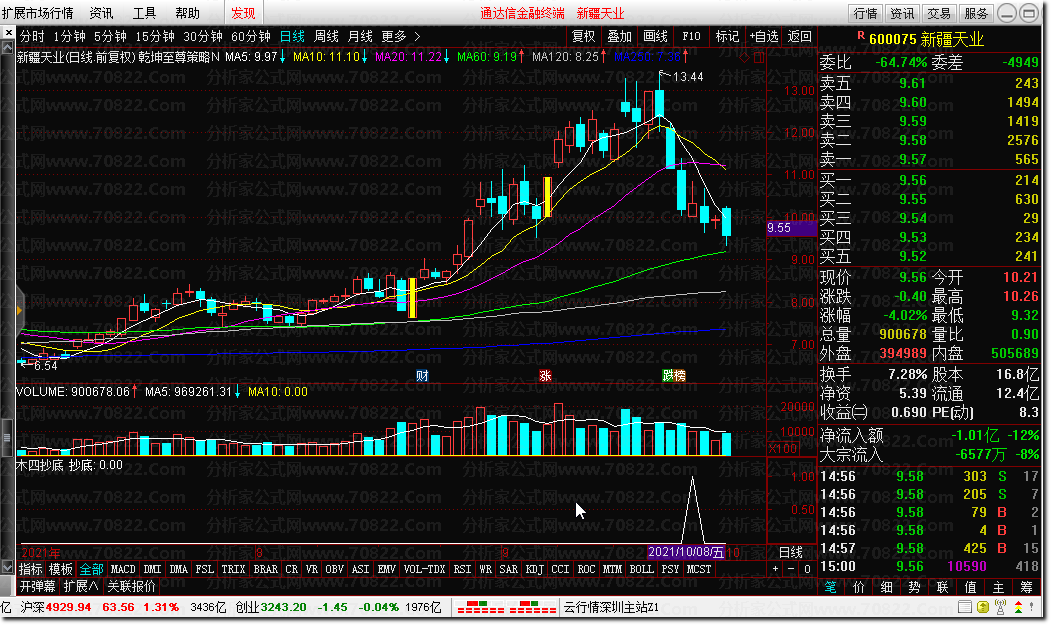
Task: Click the 服务 service button
Action: click(976, 13)
